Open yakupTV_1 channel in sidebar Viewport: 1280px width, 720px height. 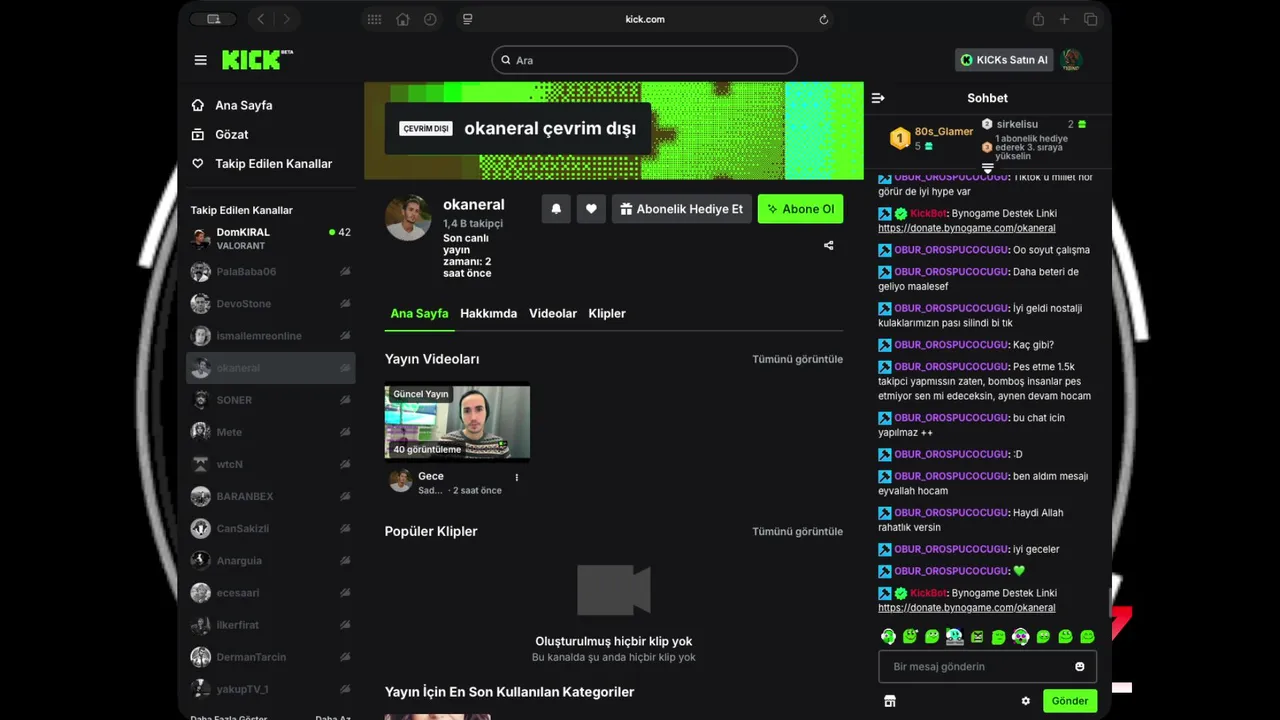click(x=270, y=689)
